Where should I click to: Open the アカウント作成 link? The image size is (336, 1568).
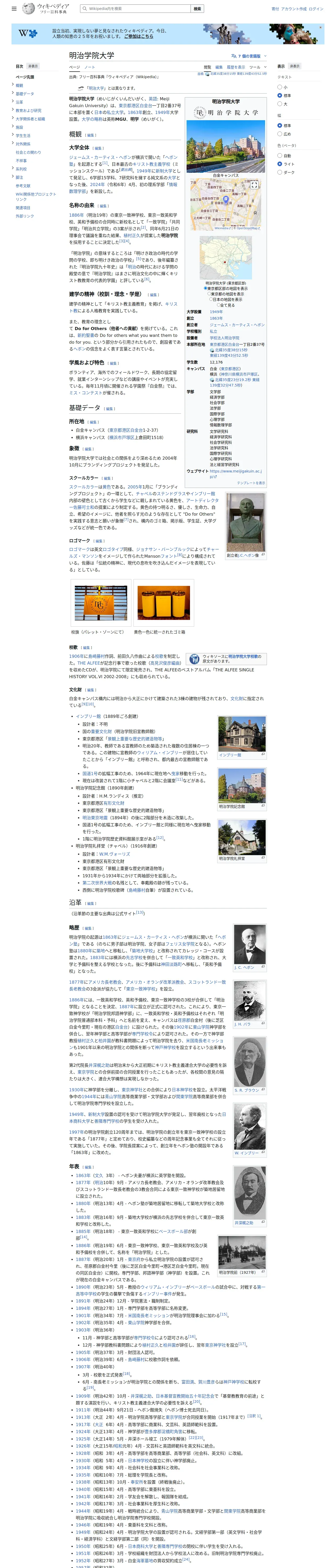294,9
